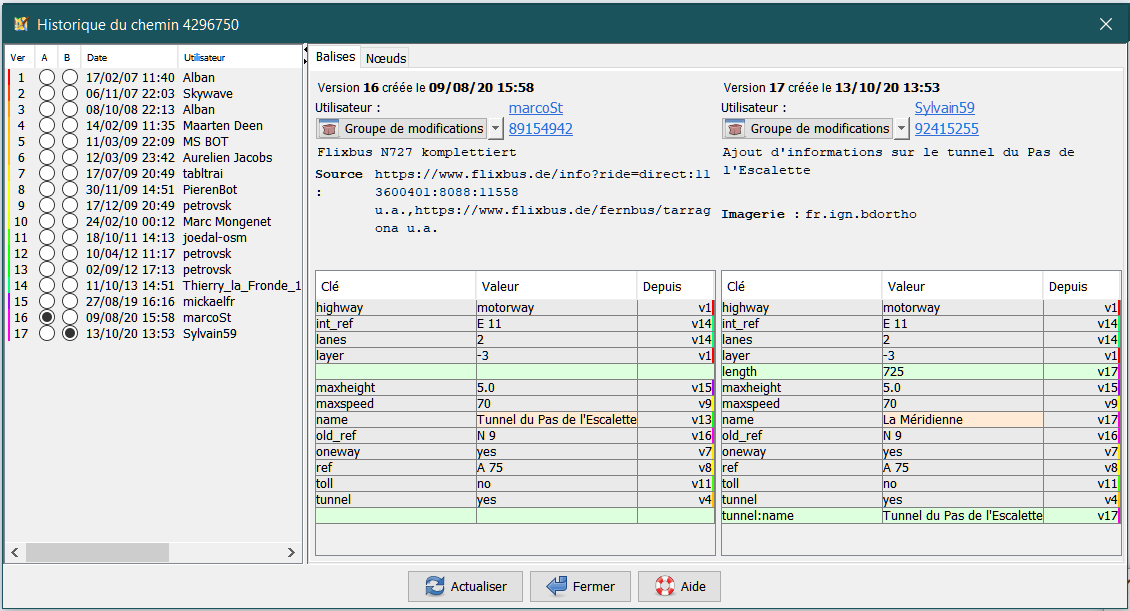Close the Historique du chemin dialog
Screen dimensions: 1130x611
(x=1105, y=24)
